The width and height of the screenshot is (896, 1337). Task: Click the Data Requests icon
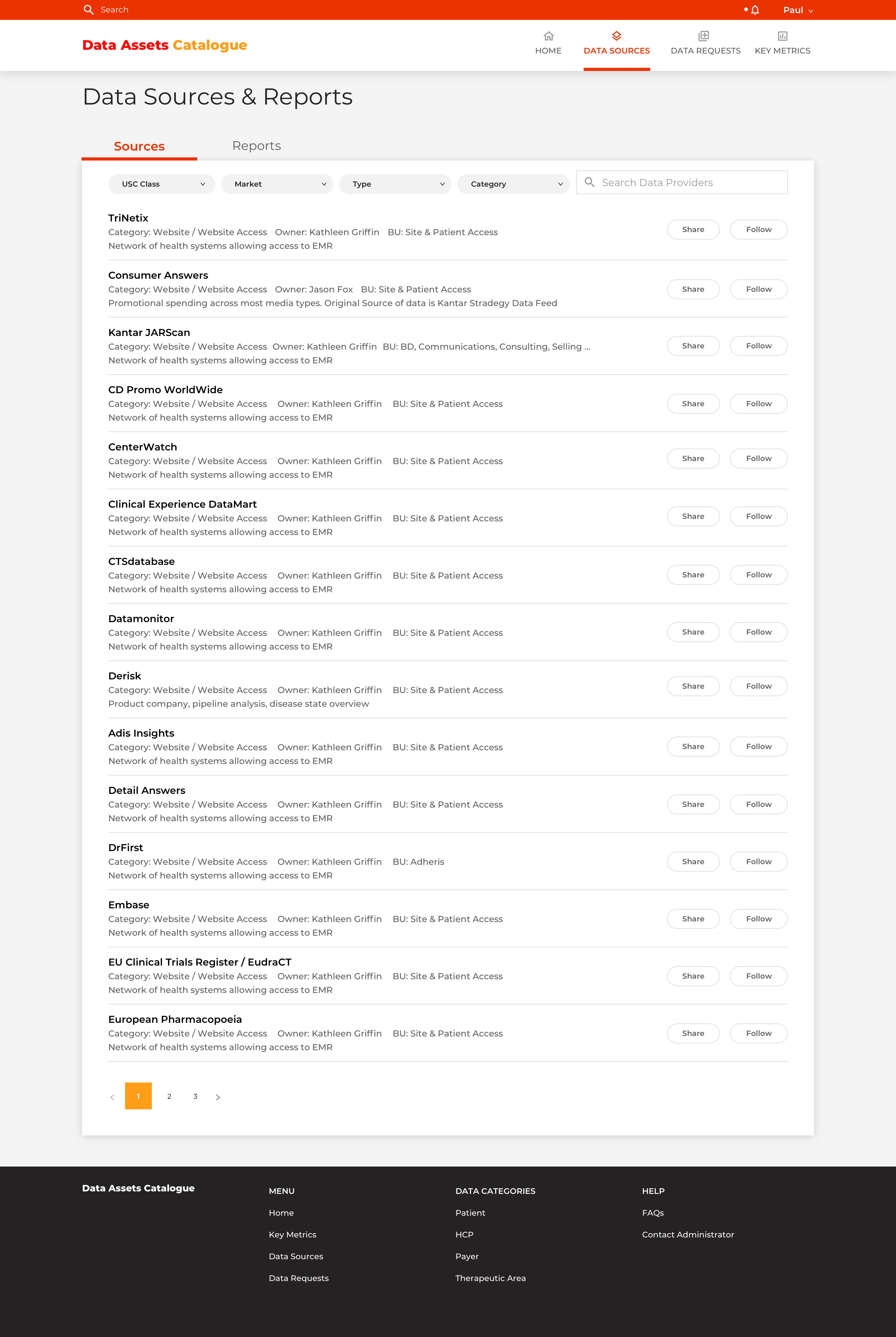click(x=704, y=36)
